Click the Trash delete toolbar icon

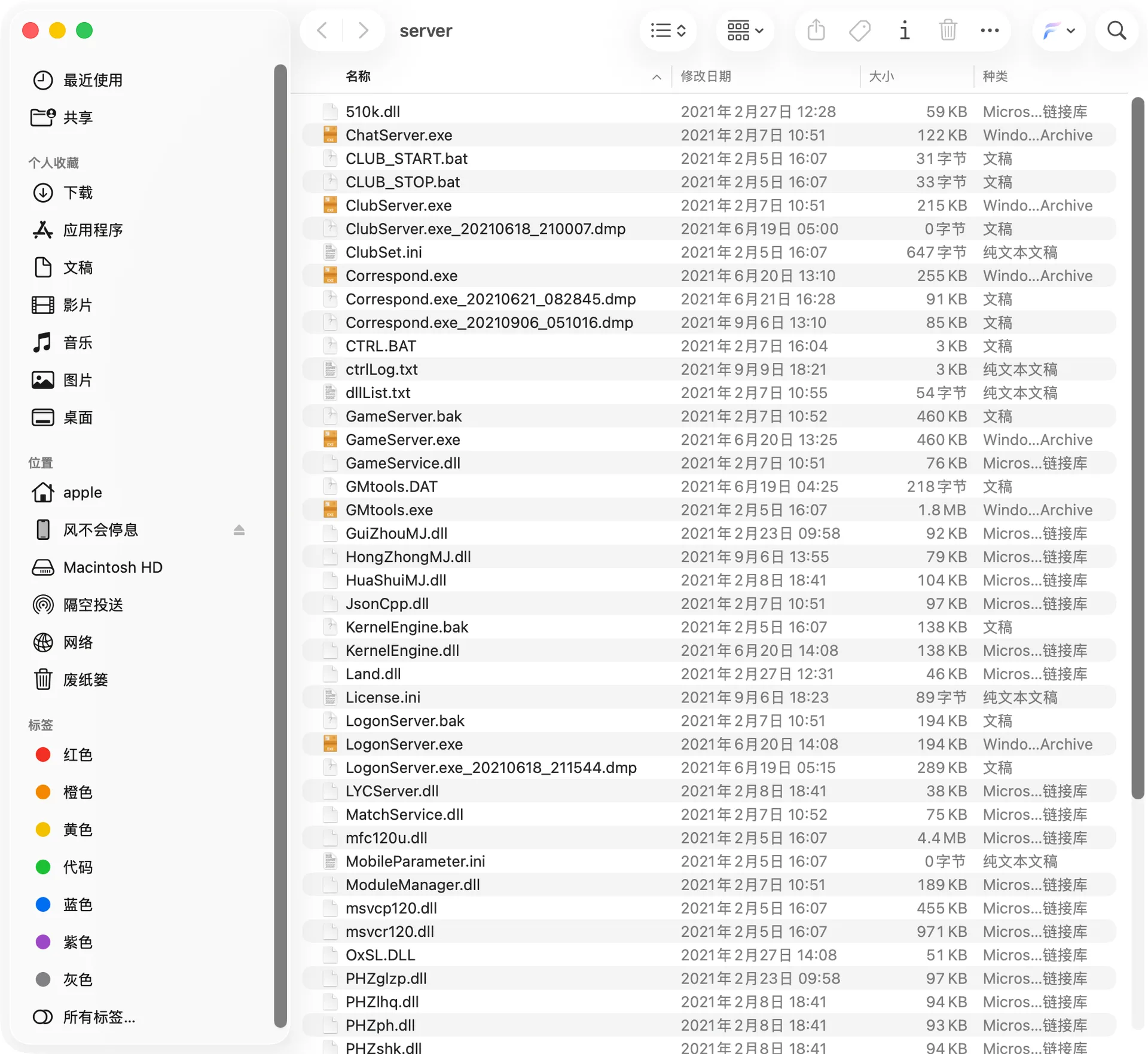pos(948,30)
